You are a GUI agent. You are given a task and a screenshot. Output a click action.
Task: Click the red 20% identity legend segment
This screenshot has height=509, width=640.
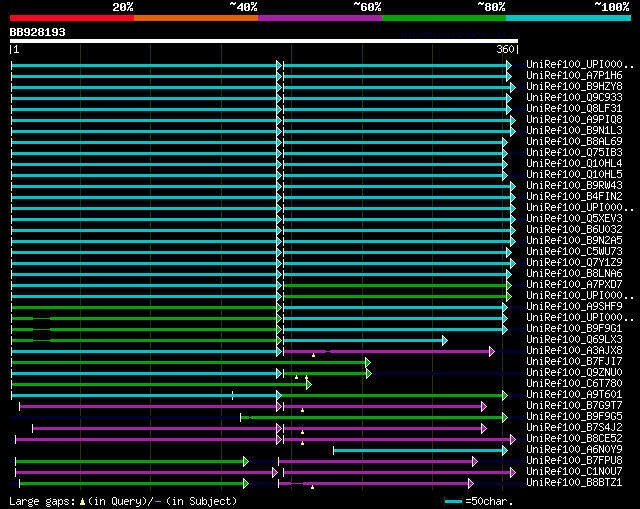pos(72,18)
